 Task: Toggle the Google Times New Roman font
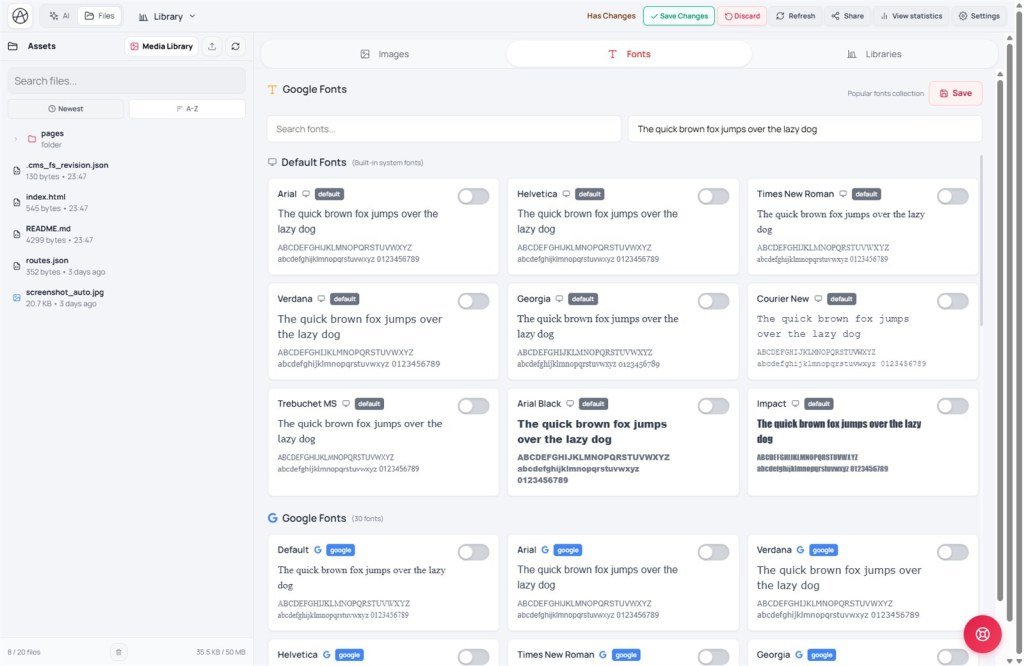713,657
